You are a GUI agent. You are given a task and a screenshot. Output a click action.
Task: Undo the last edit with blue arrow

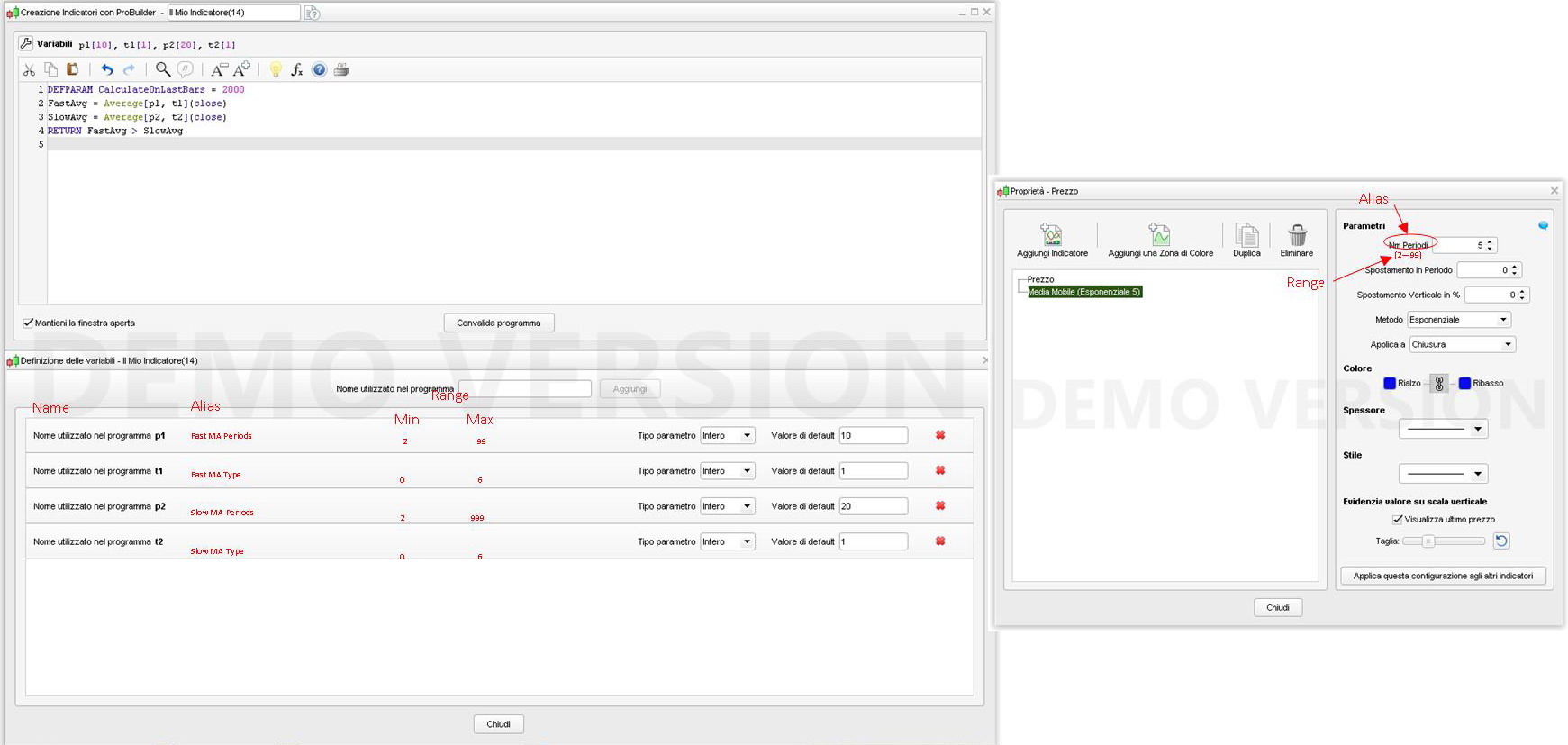[107, 69]
